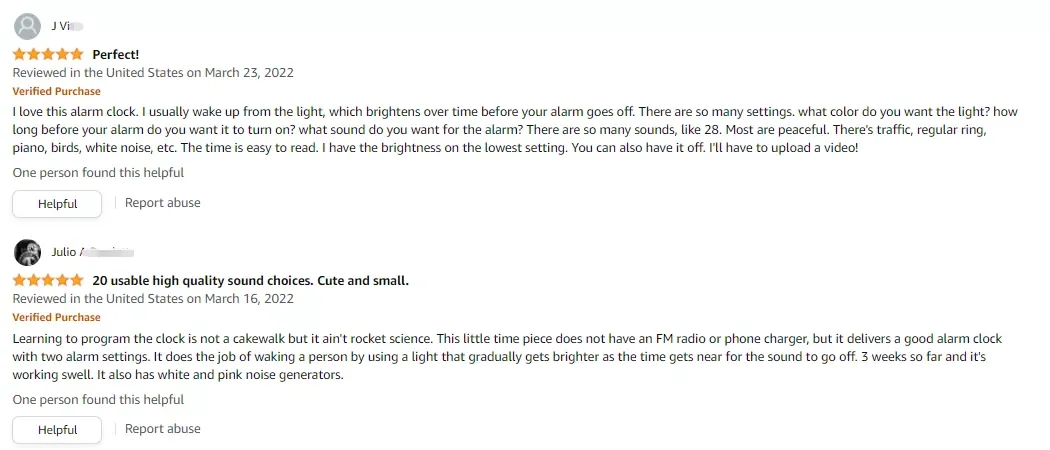Click "One person found this helpful" under Julio's review
This screenshot has width=1050, height=450.
point(98,400)
